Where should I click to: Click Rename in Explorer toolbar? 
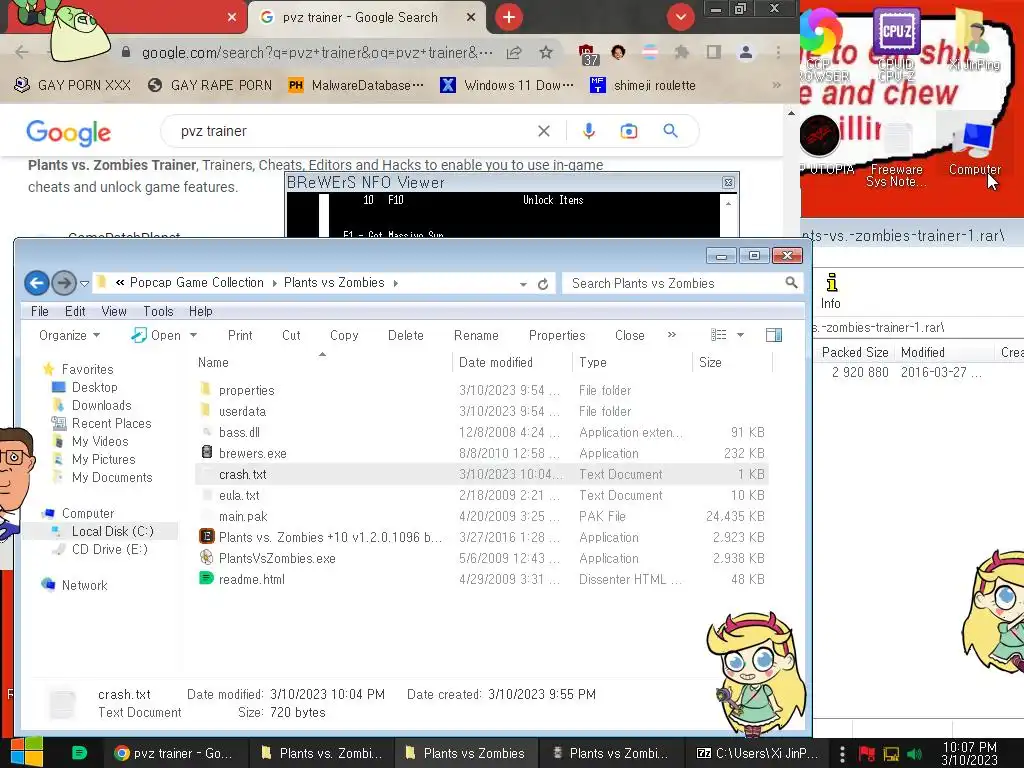pyautogui.click(x=476, y=335)
